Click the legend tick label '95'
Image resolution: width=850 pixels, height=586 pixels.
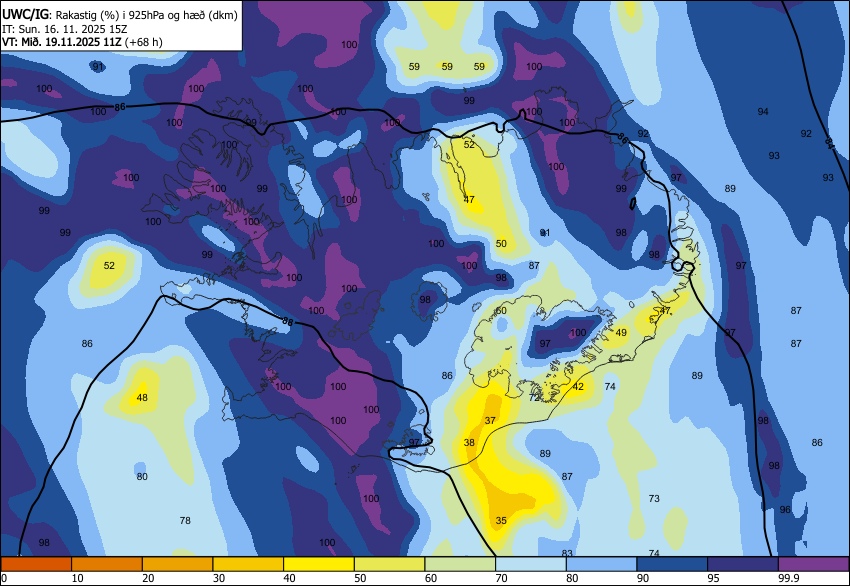click(708, 578)
